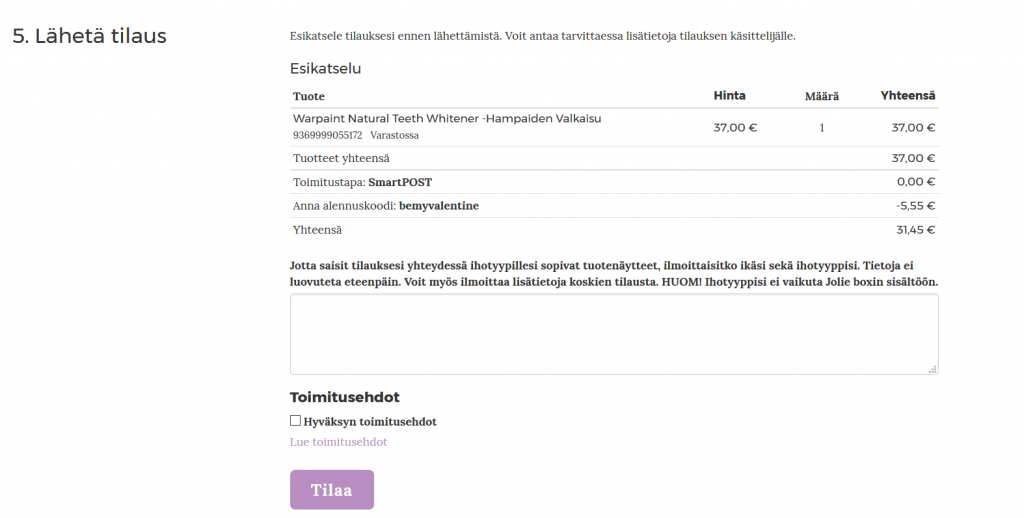Click the Tuotteet yhteensä row label
Screen dimensions: 1024x518
point(341,158)
